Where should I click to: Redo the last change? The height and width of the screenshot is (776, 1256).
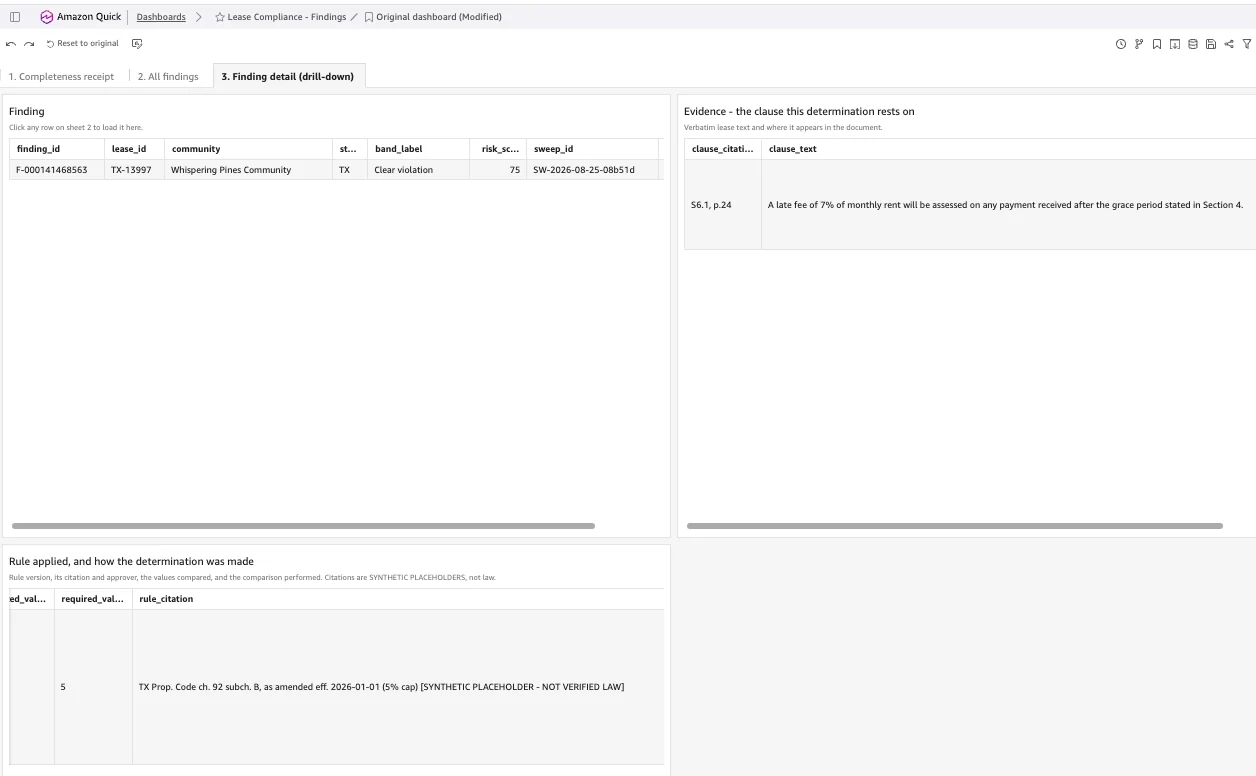(x=30, y=44)
